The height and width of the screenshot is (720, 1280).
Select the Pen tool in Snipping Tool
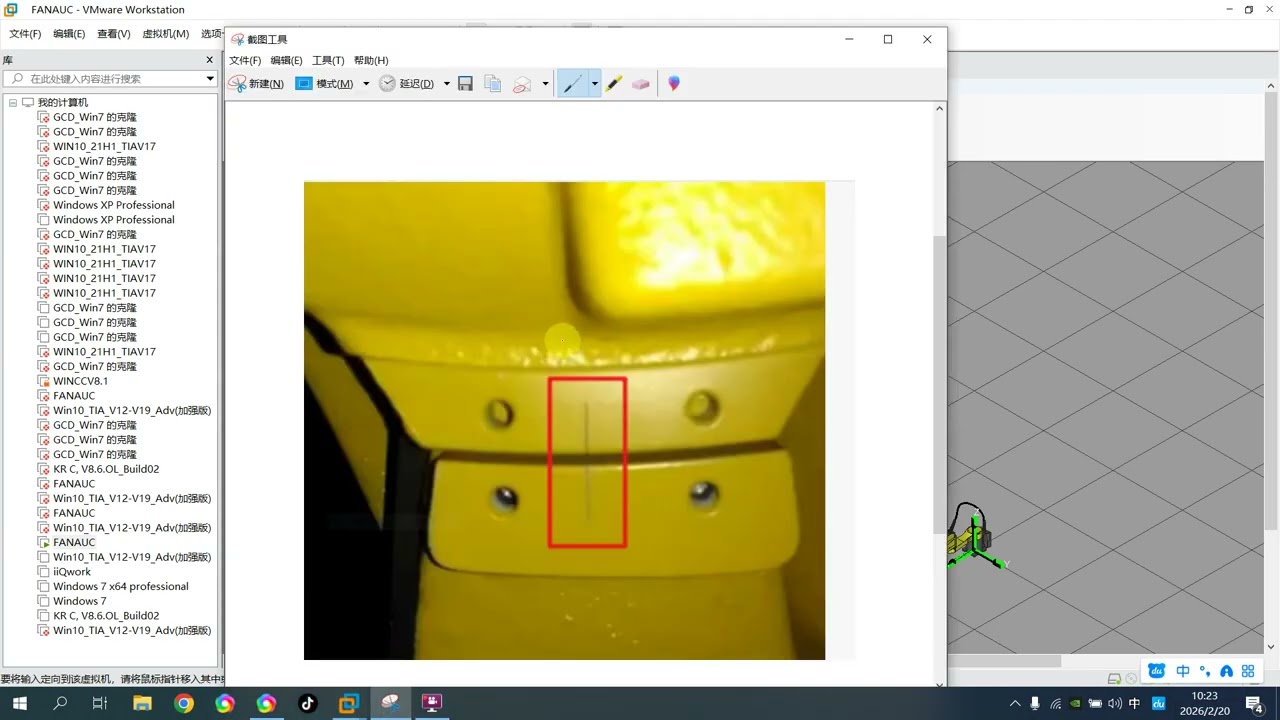pyautogui.click(x=572, y=84)
